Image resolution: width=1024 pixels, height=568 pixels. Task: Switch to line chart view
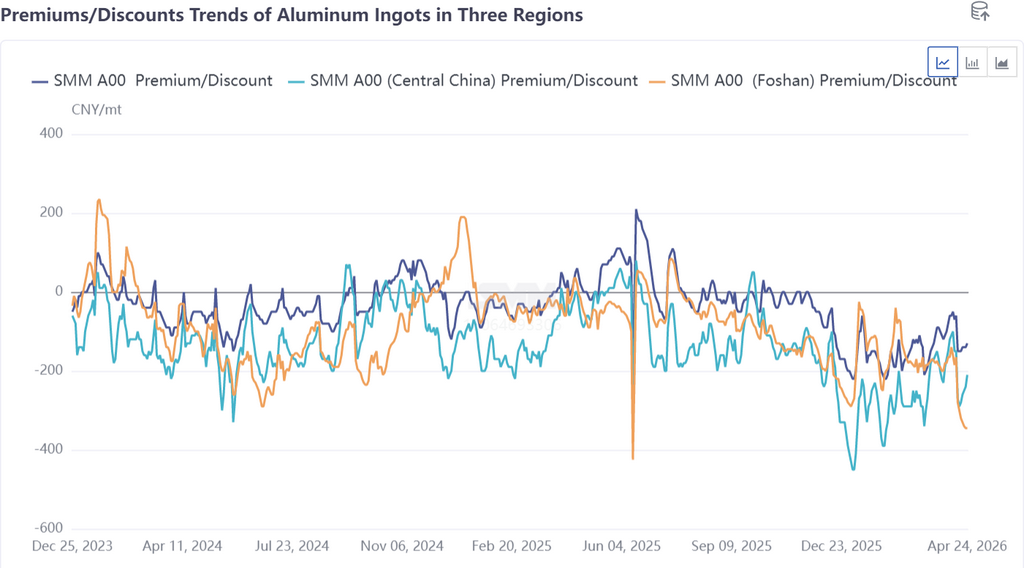click(x=942, y=63)
